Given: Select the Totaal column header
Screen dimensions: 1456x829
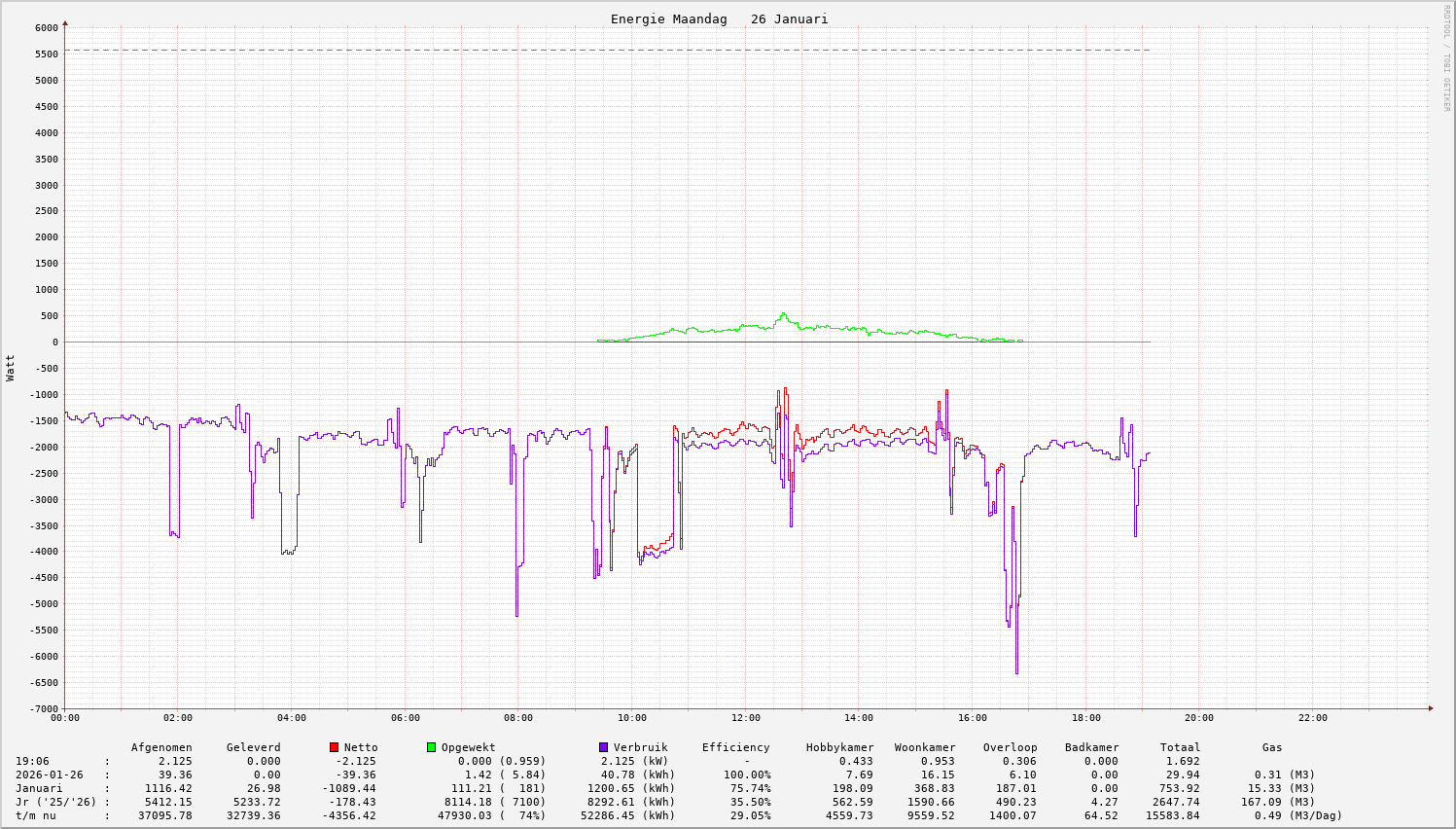Looking at the screenshot, I should point(1180,747).
